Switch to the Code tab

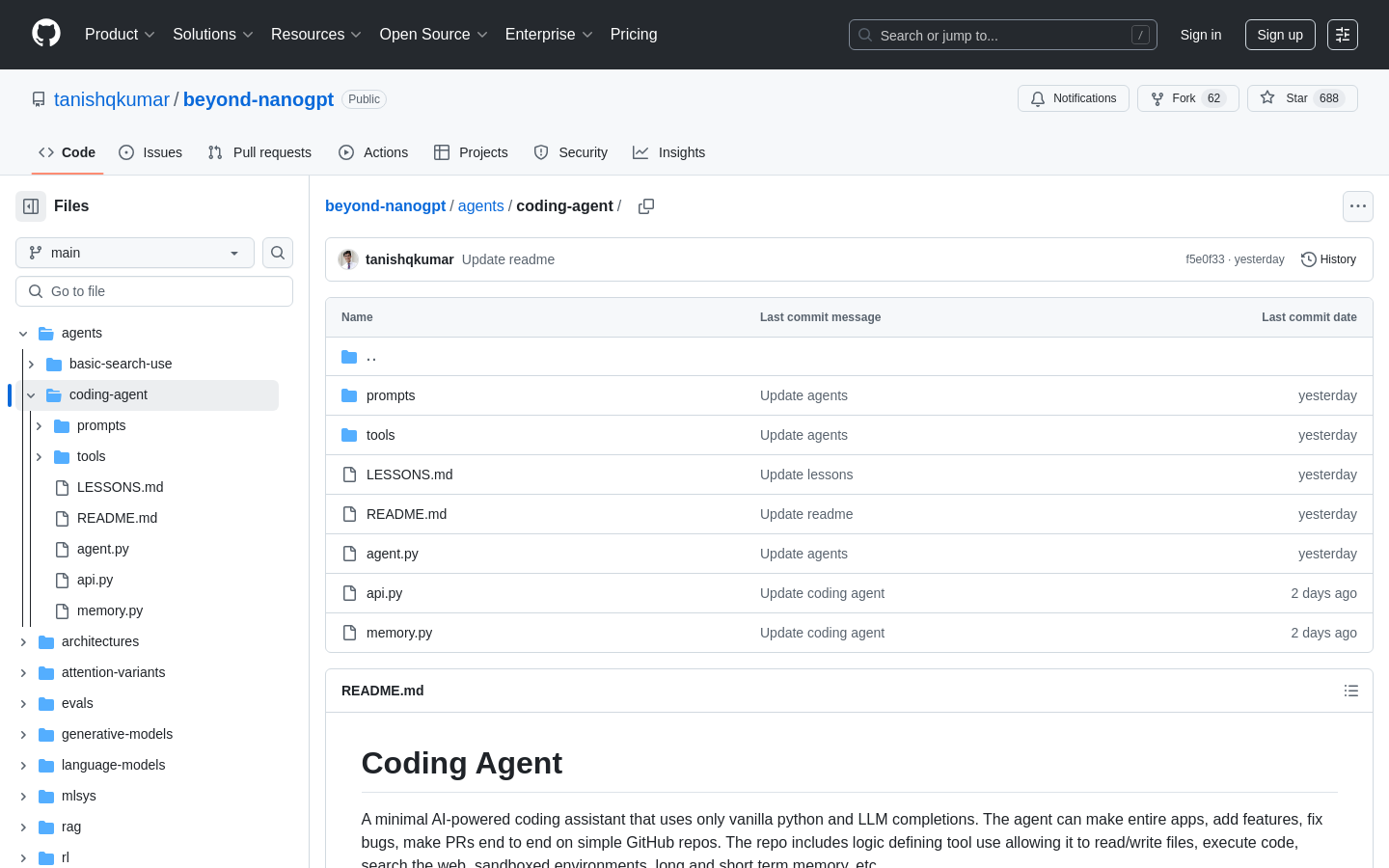67,152
